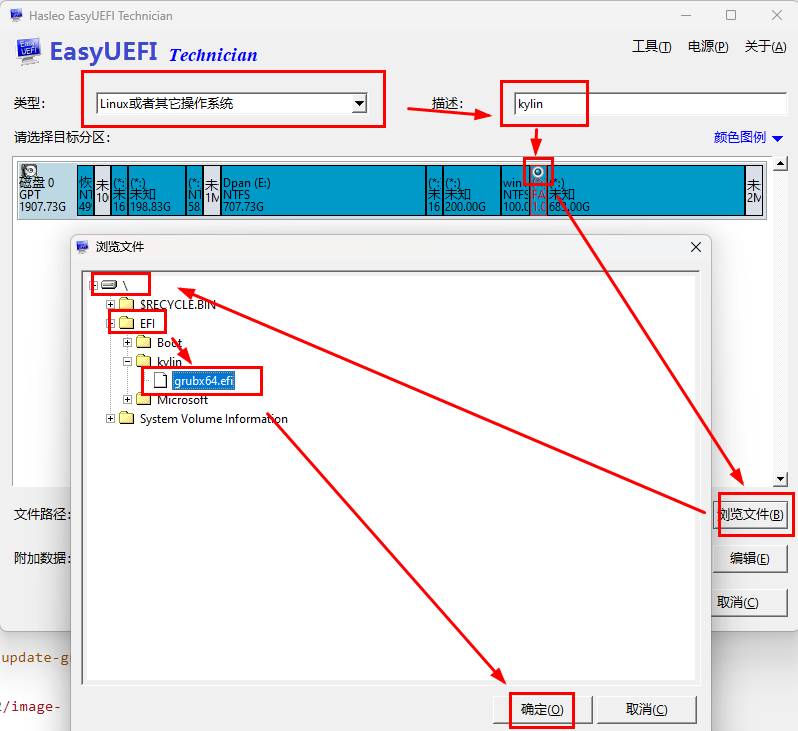The height and width of the screenshot is (731, 798).
Task: Expand the Microsoft folder node
Action: pyautogui.click(x=127, y=400)
